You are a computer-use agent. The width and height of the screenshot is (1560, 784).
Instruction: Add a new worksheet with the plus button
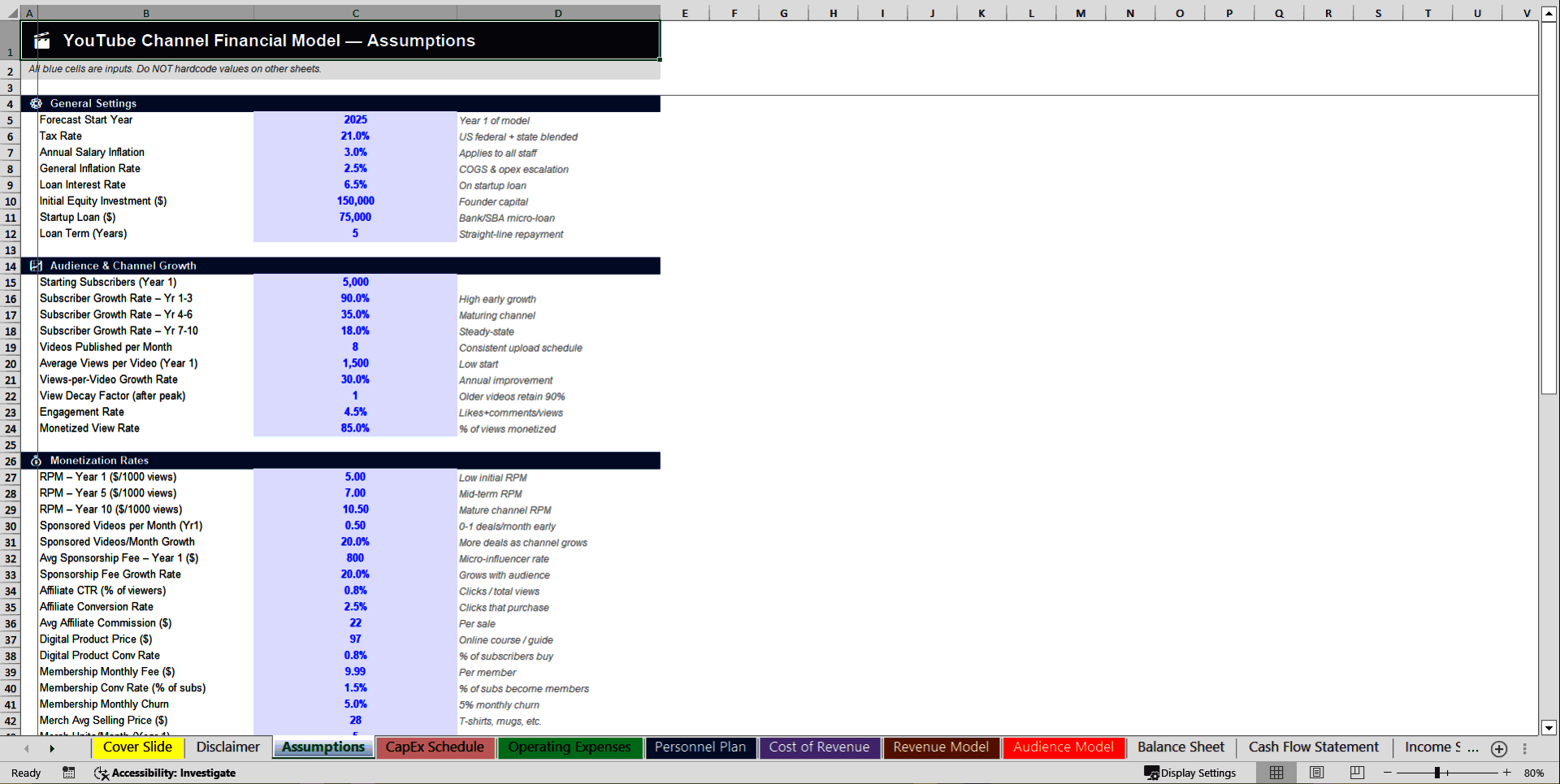click(1498, 747)
